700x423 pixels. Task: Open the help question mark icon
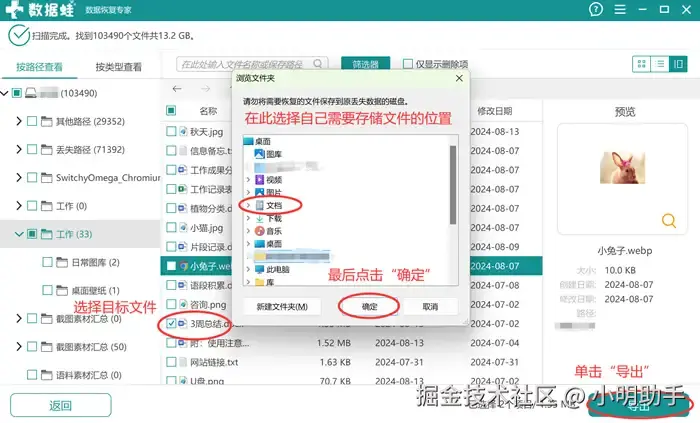596,9
